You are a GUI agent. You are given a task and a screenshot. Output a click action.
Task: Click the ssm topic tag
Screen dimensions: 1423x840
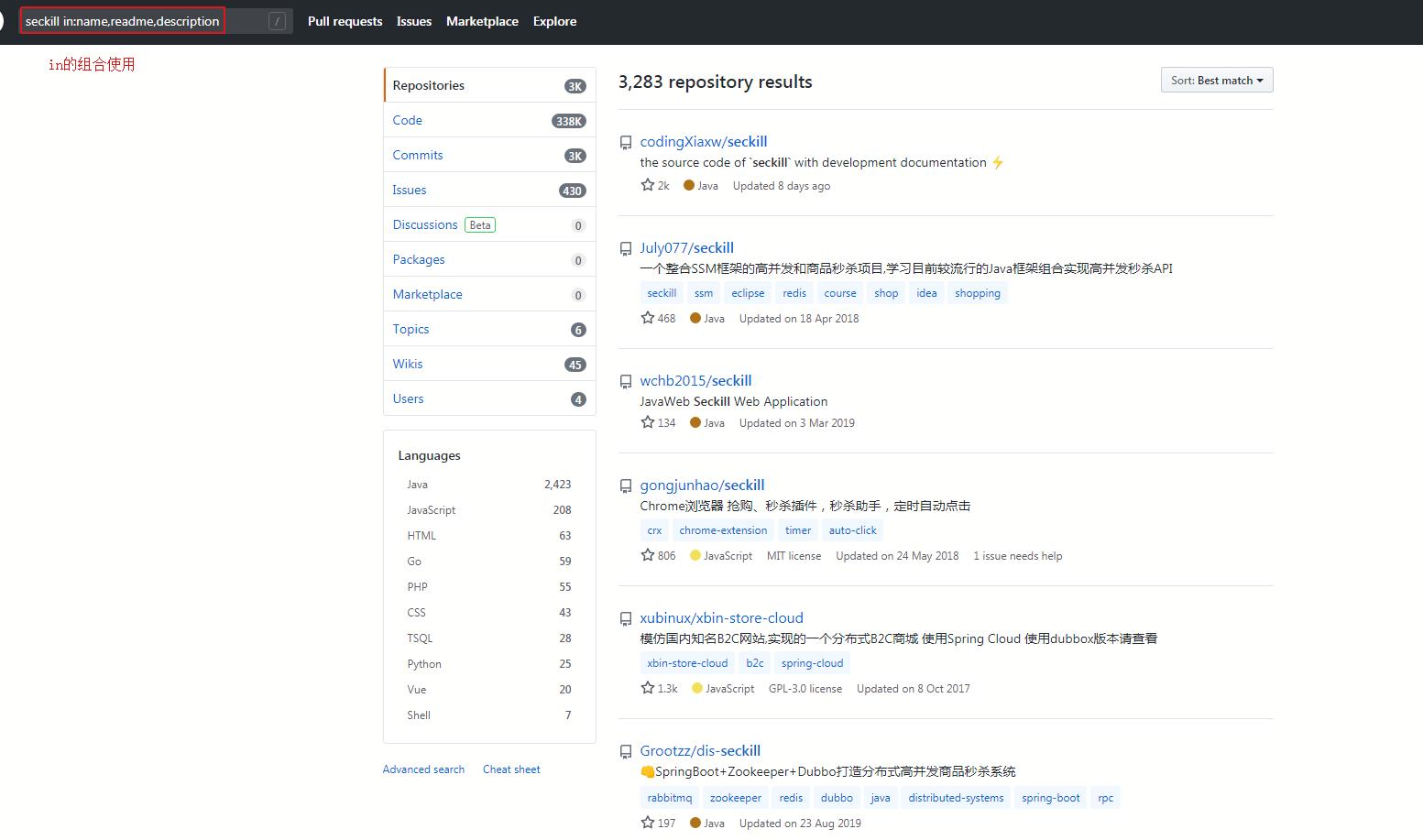click(704, 293)
